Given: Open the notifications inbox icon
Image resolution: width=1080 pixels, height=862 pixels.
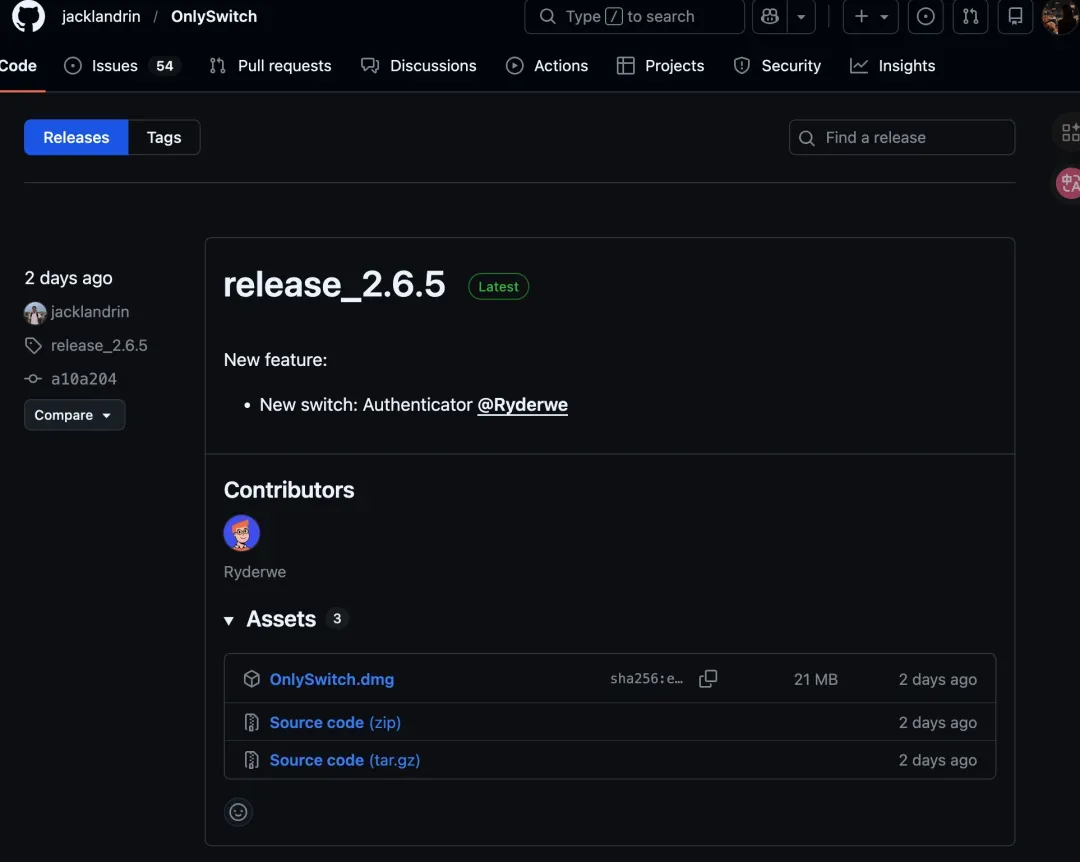Looking at the screenshot, I should 1015,17.
